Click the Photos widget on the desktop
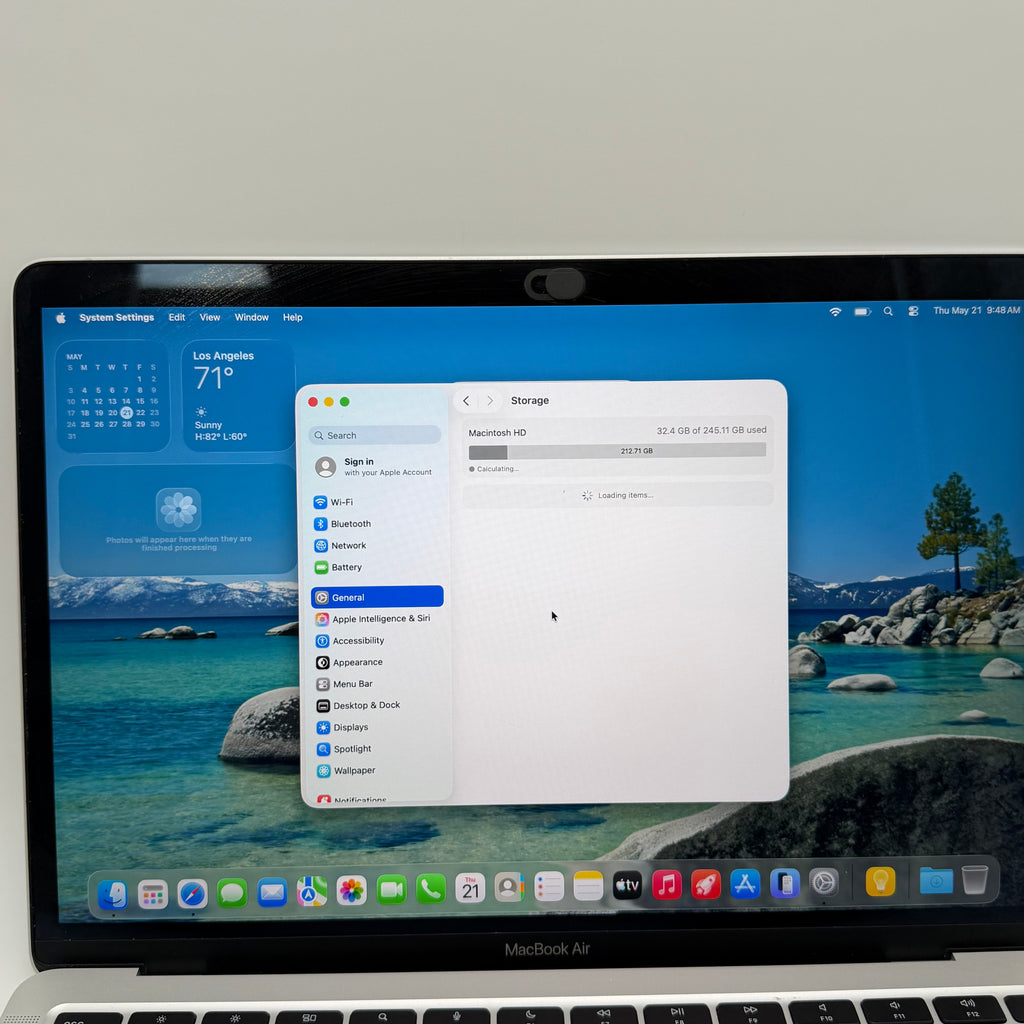The width and height of the screenshot is (1024, 1024). click(178, 520)
